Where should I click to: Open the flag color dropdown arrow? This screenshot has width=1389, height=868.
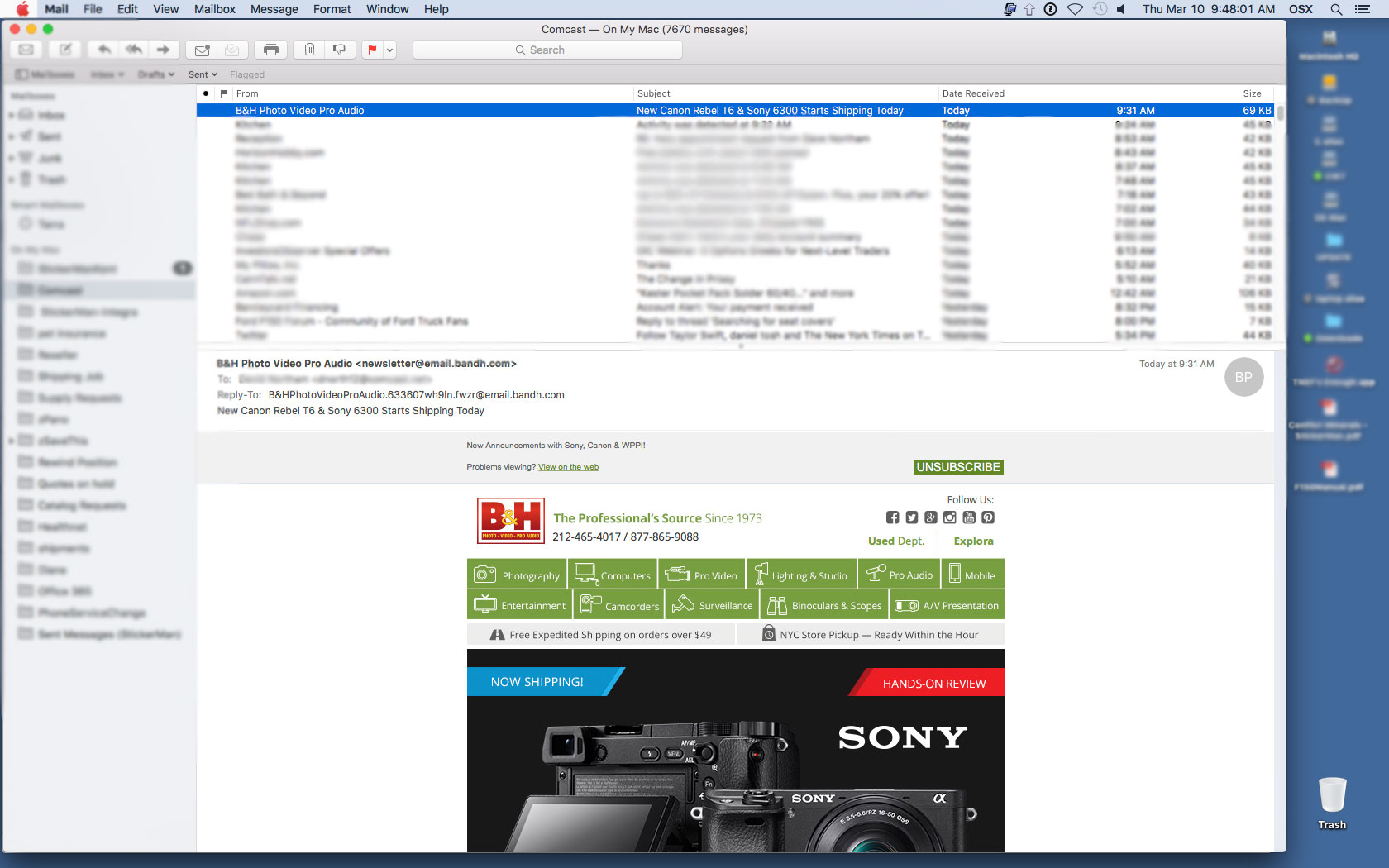389,50
